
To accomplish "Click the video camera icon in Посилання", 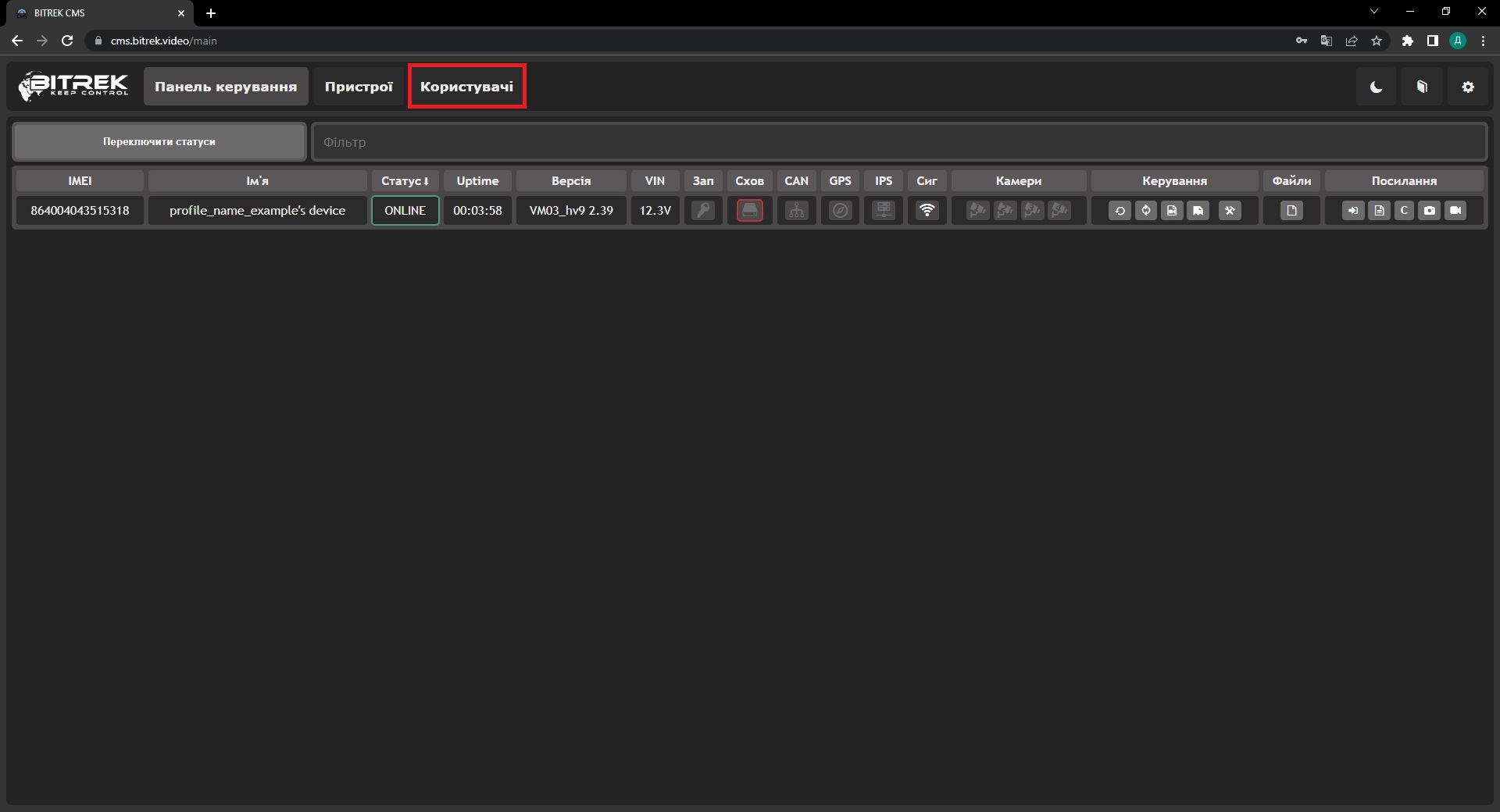I will (x=1455, y=211).
